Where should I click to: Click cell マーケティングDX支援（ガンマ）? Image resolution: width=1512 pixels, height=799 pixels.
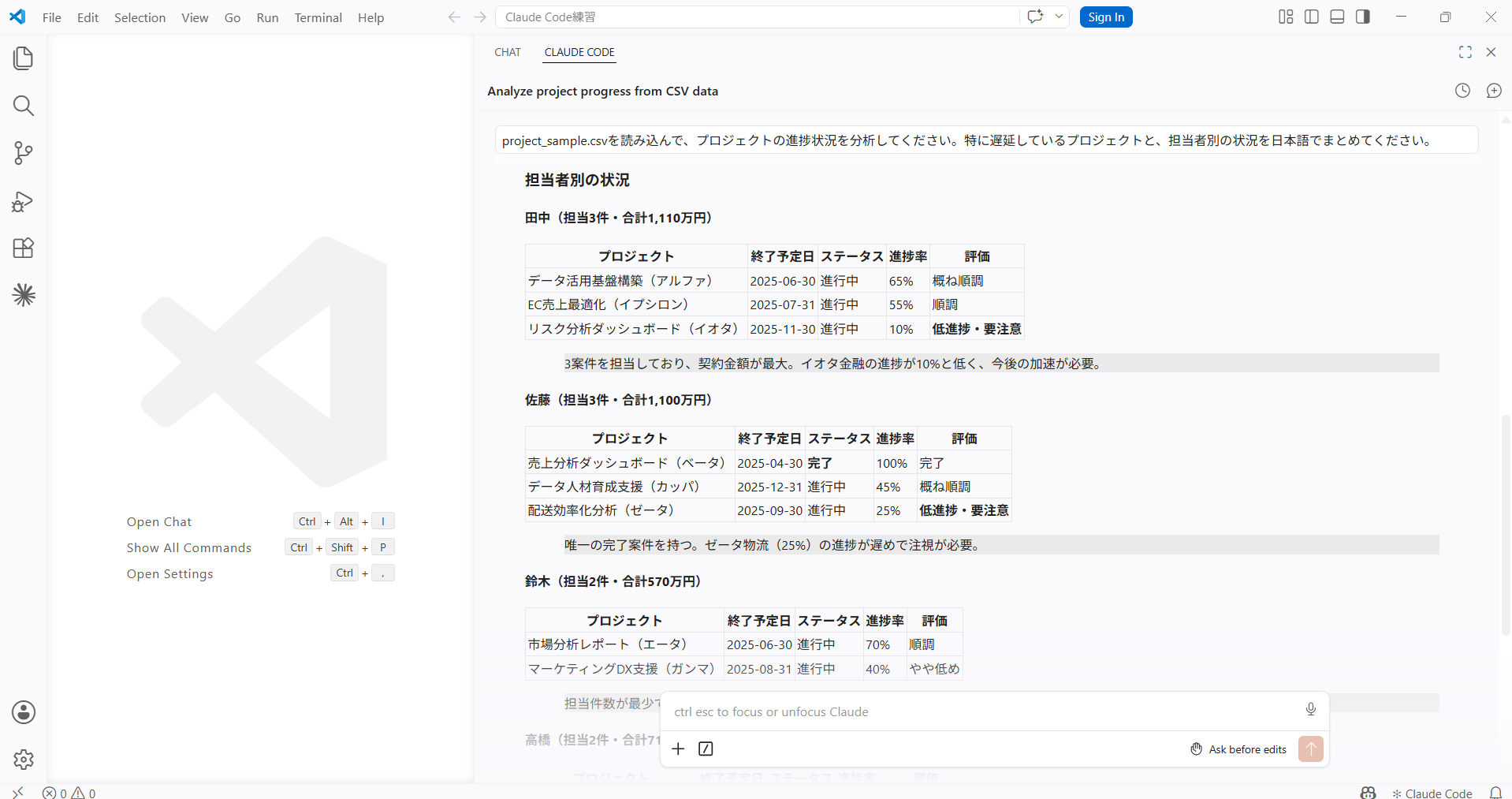(x=623, y=669)
